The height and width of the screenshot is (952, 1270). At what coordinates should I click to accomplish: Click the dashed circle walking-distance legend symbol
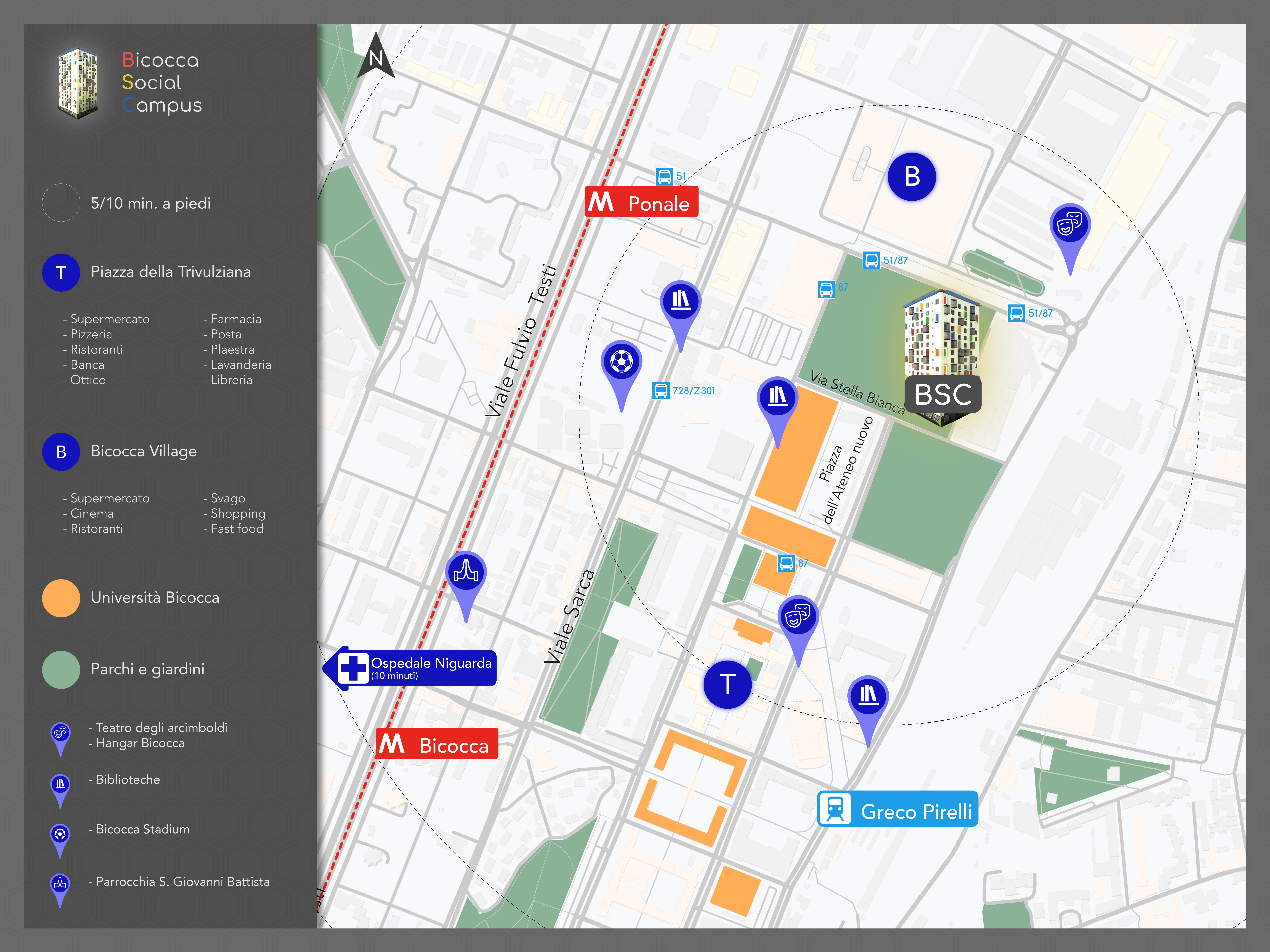click(61, 203)
